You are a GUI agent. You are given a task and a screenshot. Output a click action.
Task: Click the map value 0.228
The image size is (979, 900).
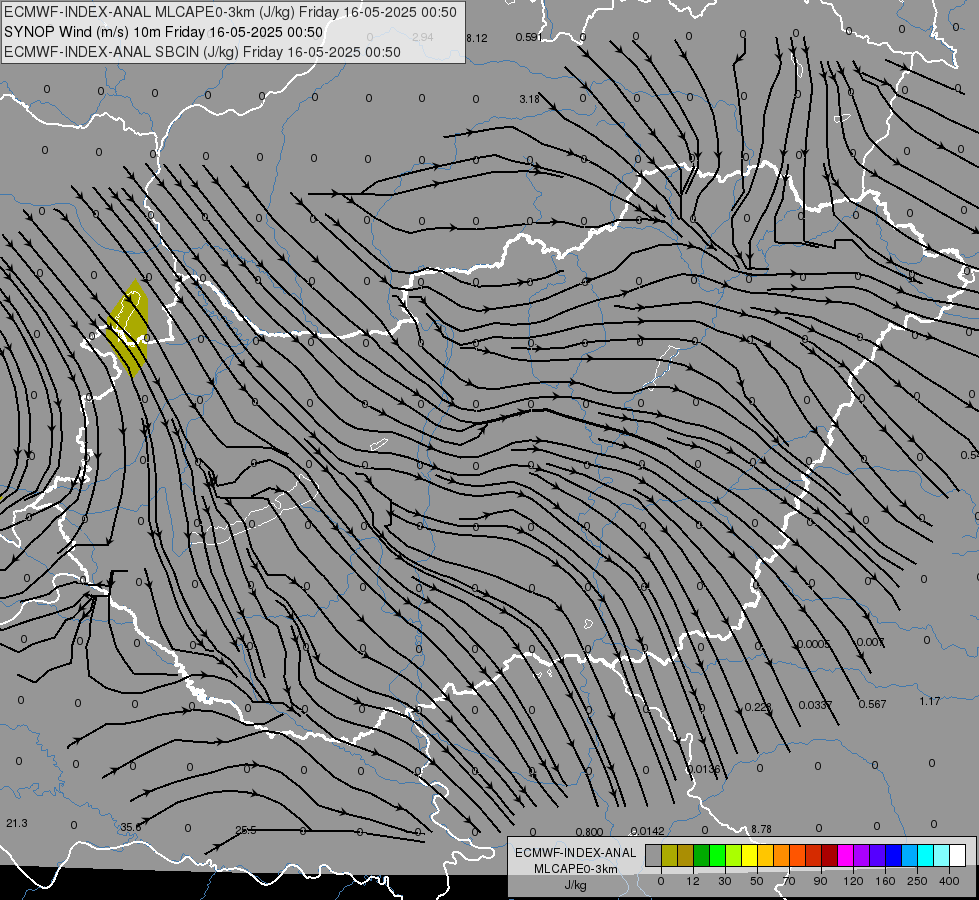(758, 707)
